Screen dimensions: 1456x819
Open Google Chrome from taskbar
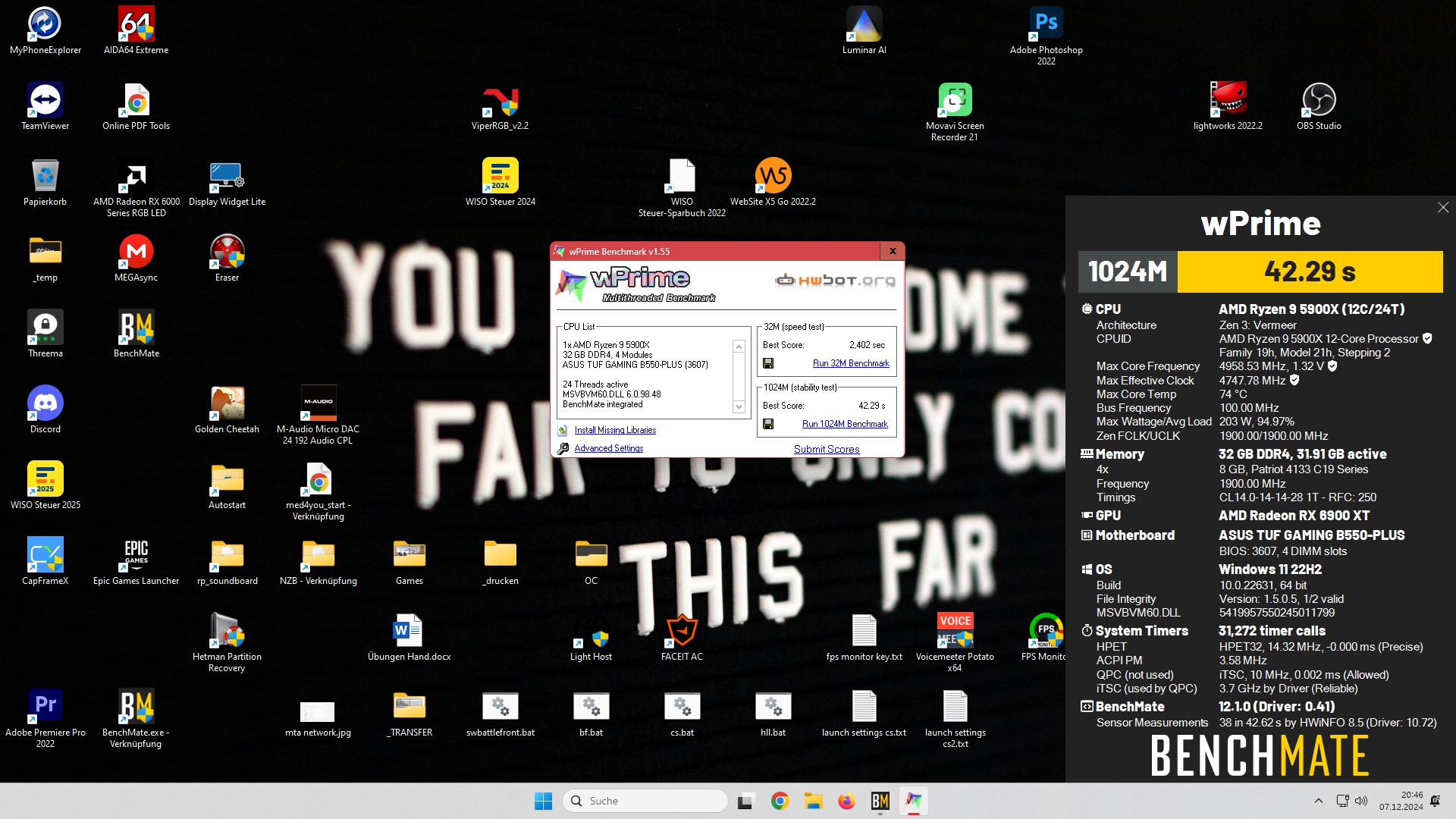click(x=780, y=801)
